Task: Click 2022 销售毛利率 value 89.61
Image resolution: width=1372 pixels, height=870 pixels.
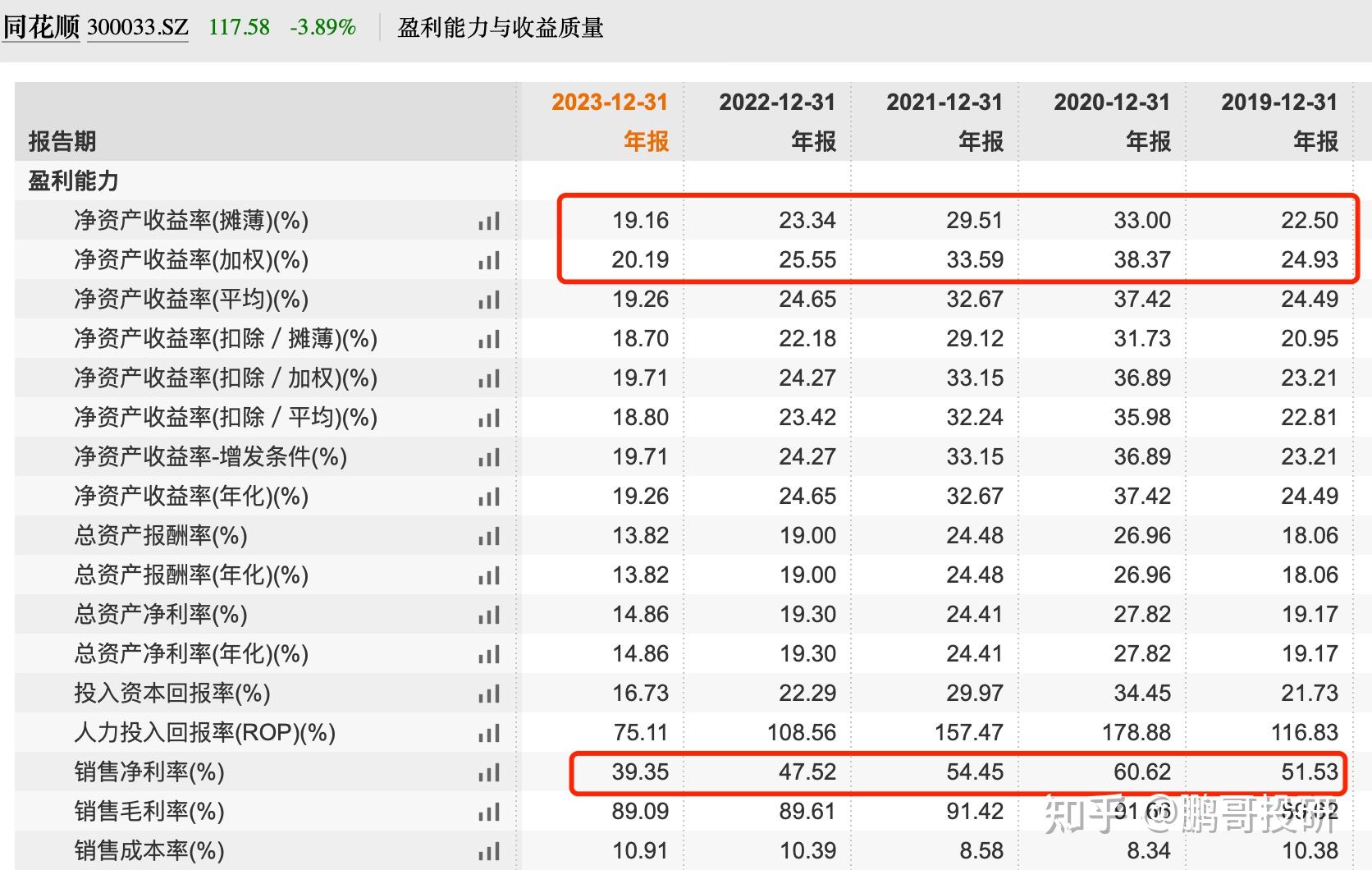Action: 807,812
